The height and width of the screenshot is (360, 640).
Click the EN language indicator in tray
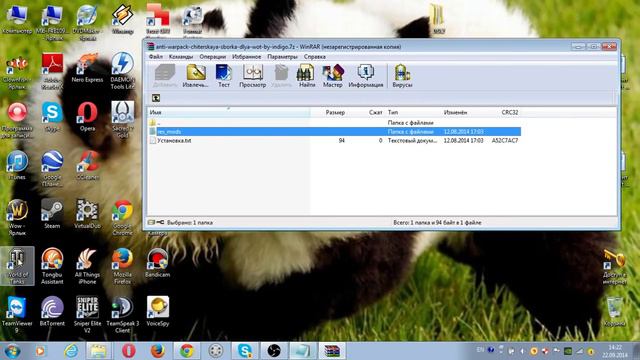(480, 350)
